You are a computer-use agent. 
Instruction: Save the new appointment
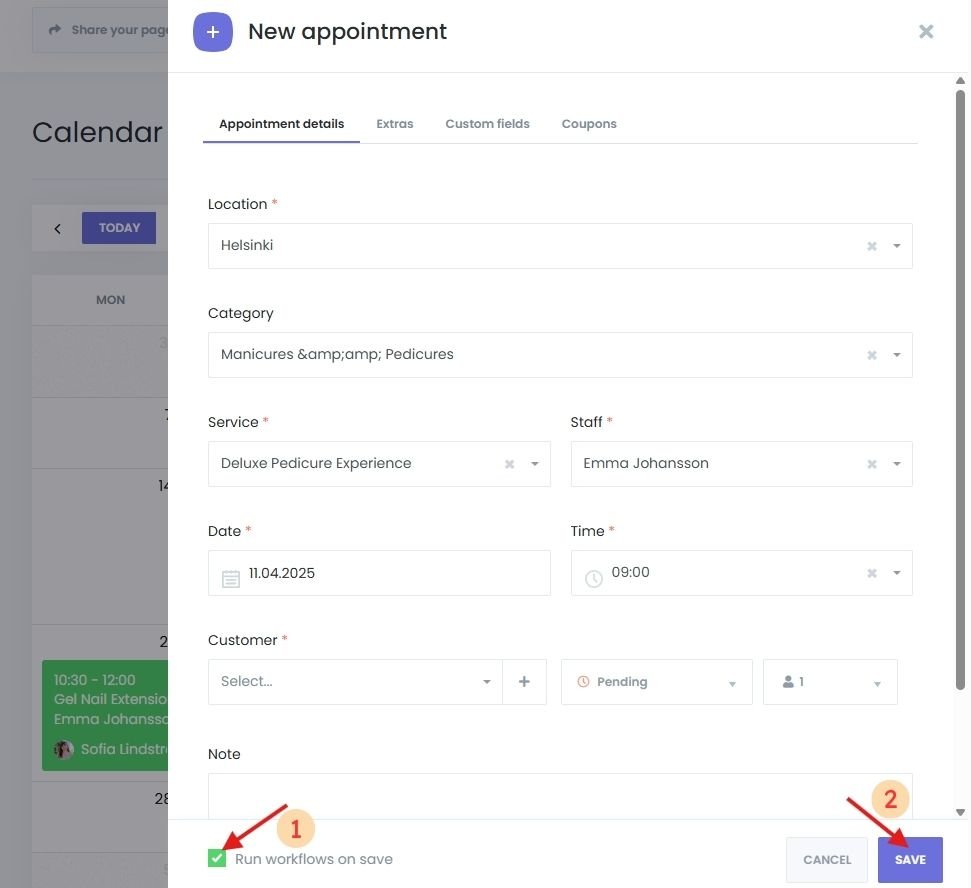click(909, 859)
